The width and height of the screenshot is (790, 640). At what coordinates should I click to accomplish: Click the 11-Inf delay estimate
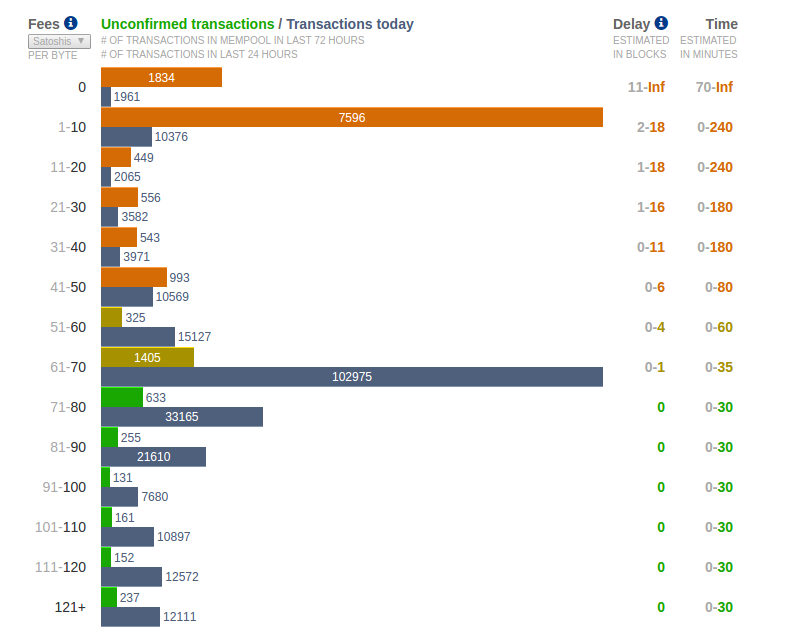point(646,87)
